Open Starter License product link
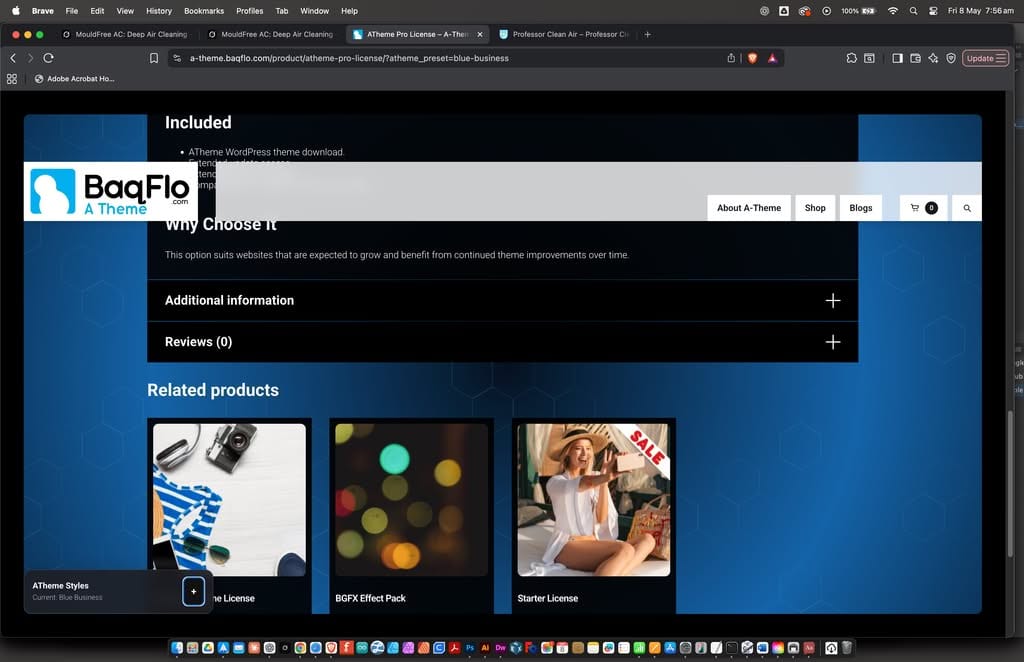This screenshot has height=662, width=1024. (x=547, y=598)
